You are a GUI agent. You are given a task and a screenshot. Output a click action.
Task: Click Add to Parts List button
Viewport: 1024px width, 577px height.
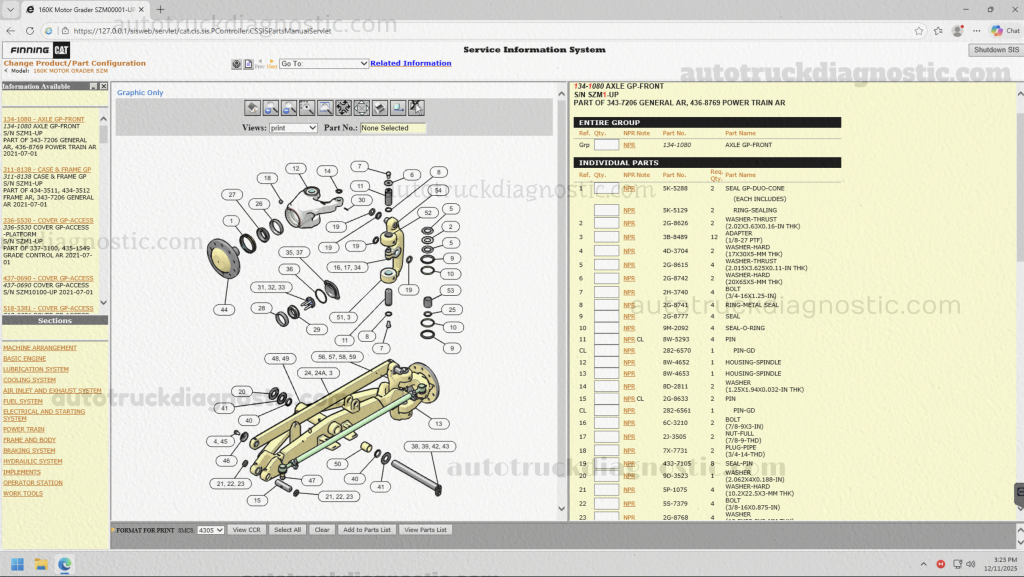coord(366,530)
